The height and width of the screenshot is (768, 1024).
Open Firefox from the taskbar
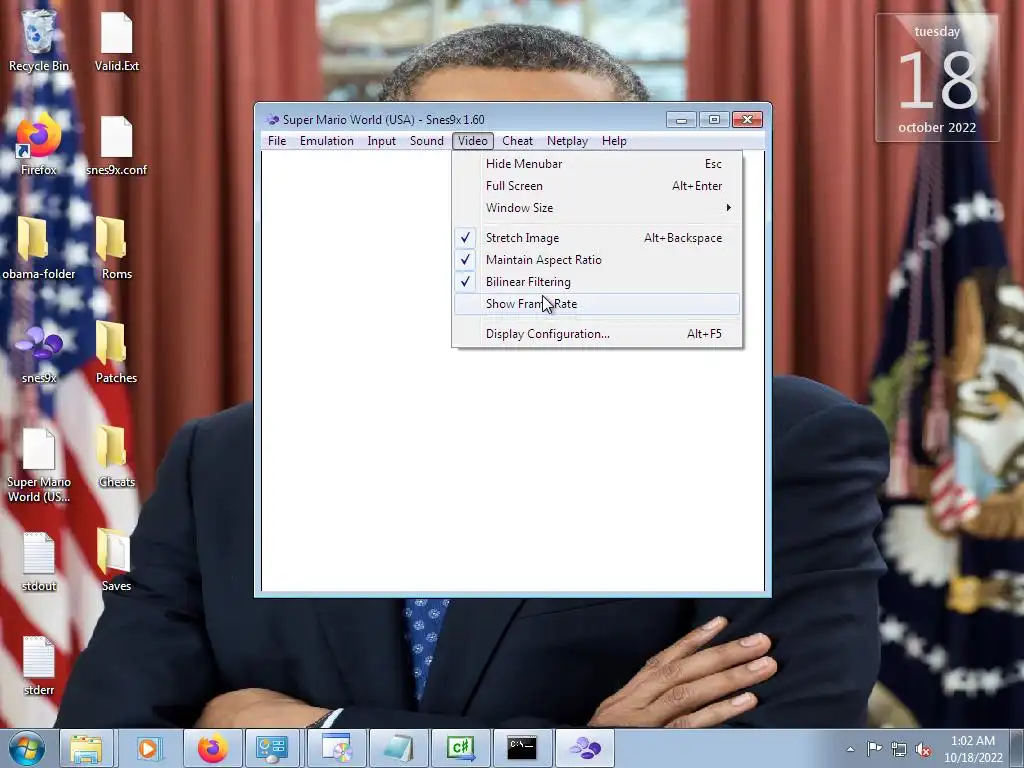click(x=212, y=748)
